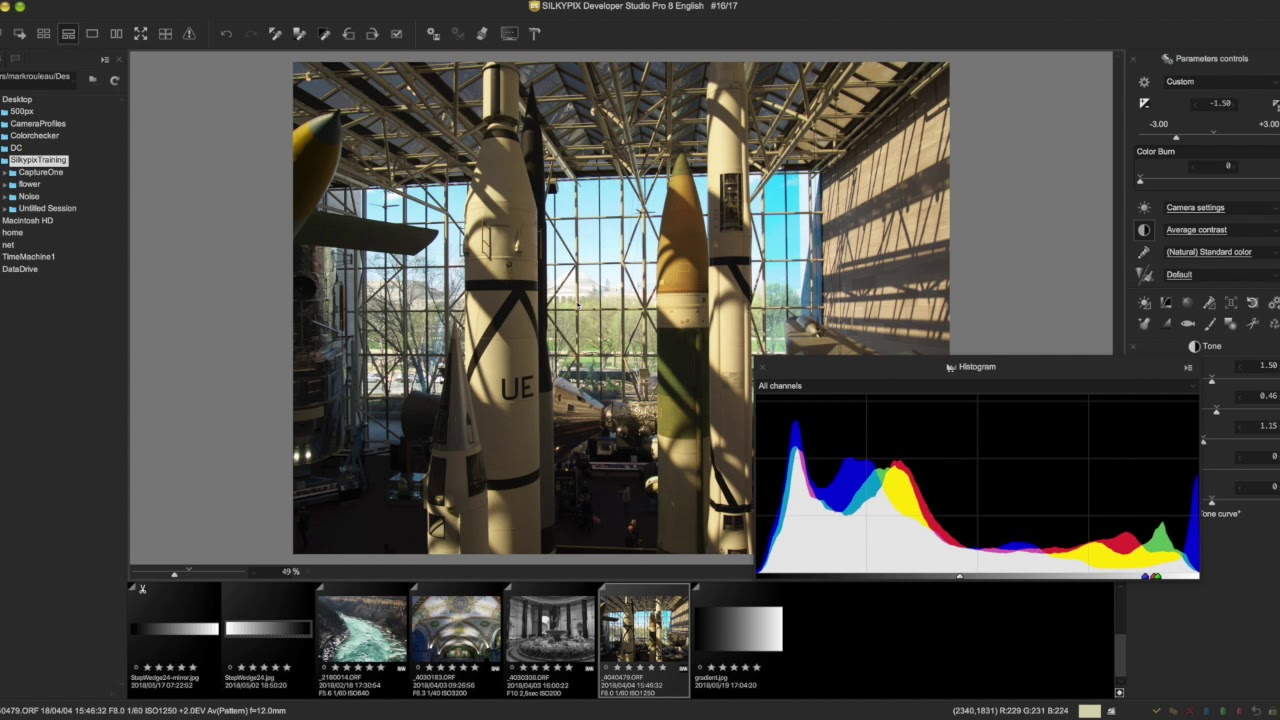Click the exposure bias slider handle
This screenshot has width=1280, height=720.
(1176, 137)
